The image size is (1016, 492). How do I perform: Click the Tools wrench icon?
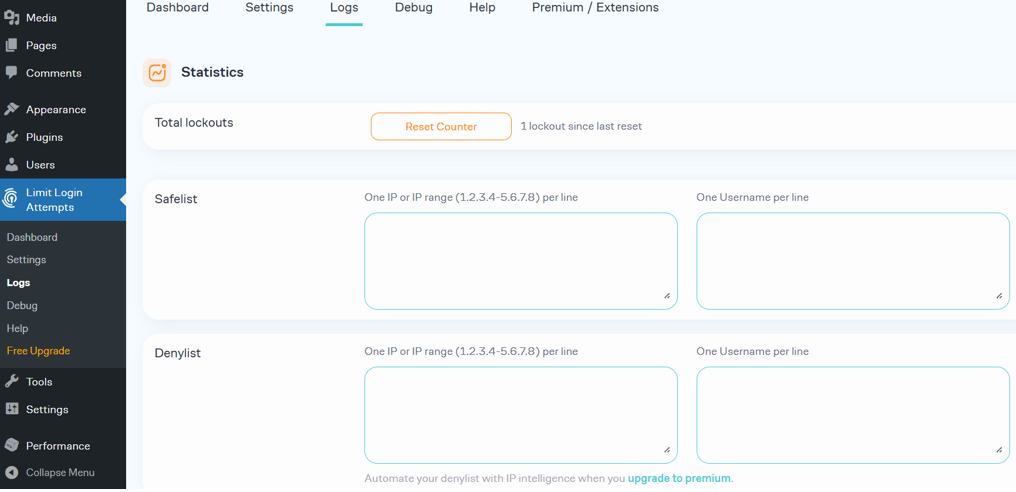click(x=11, y=381)
